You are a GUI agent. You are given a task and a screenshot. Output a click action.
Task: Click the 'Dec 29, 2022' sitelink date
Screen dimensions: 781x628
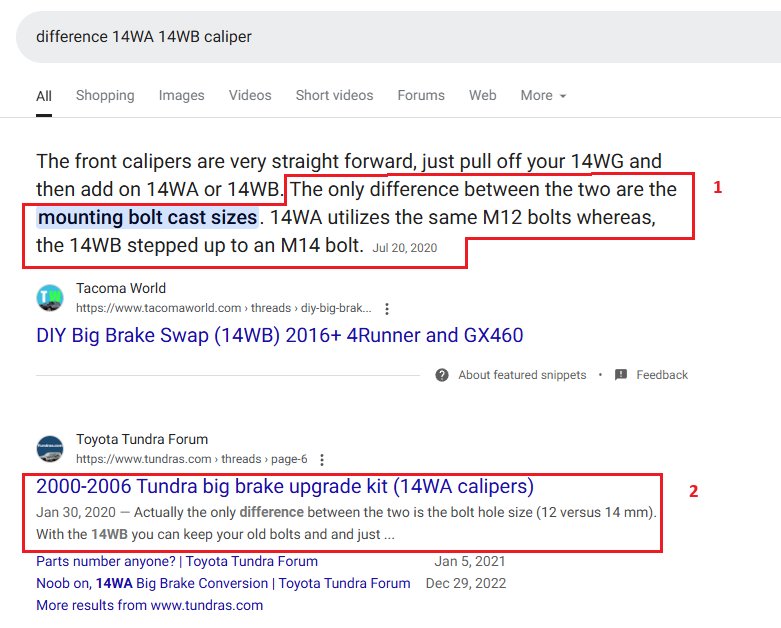(x=466, y=583)
